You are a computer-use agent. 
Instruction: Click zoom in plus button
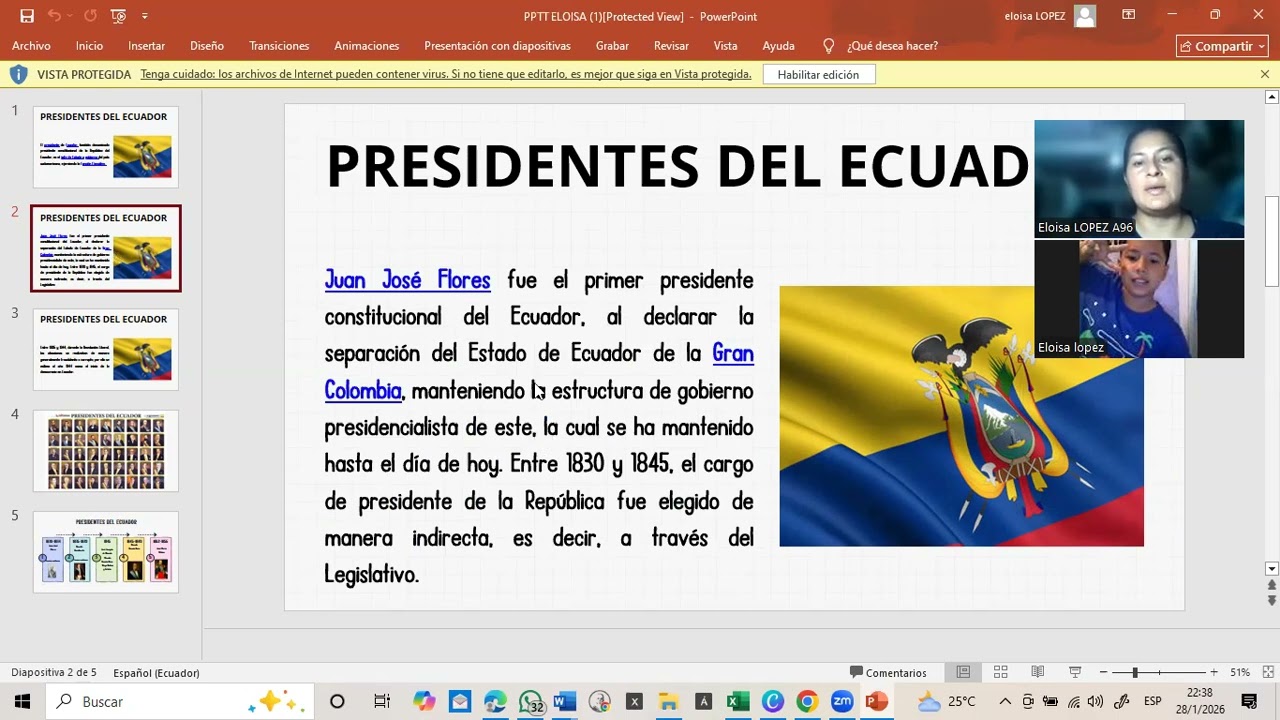1214,673
